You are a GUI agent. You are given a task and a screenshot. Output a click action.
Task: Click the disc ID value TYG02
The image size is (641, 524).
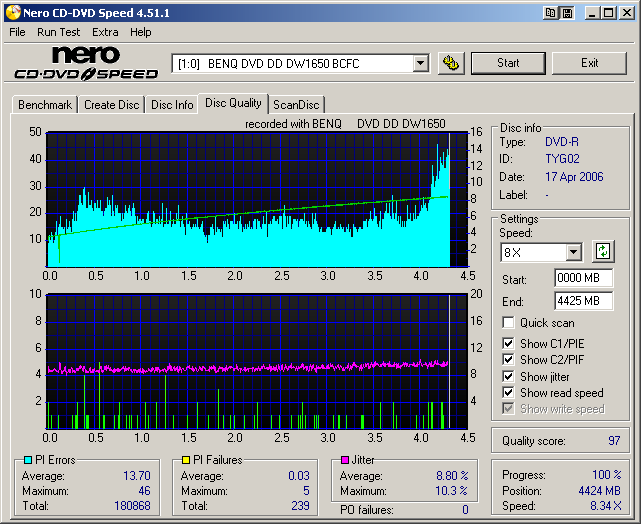(562, 159)
